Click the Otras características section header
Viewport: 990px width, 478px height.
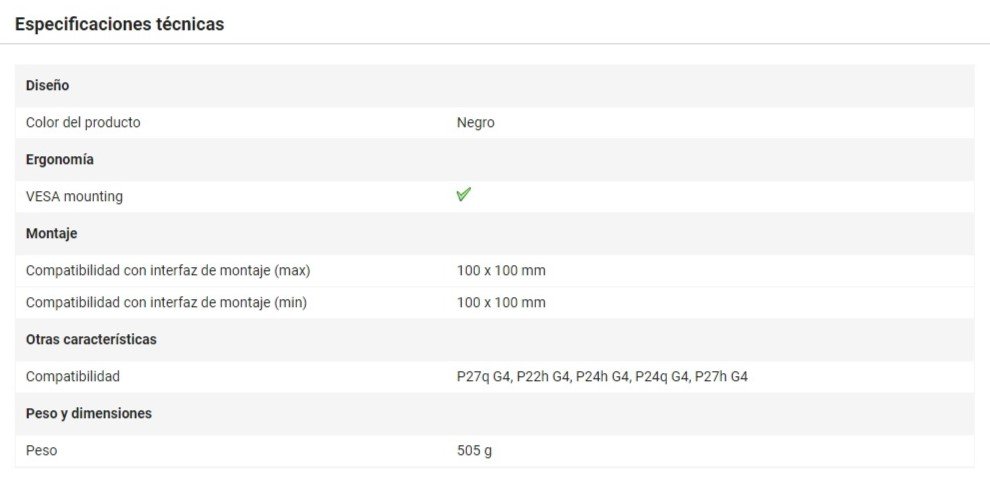coord(91,340)
